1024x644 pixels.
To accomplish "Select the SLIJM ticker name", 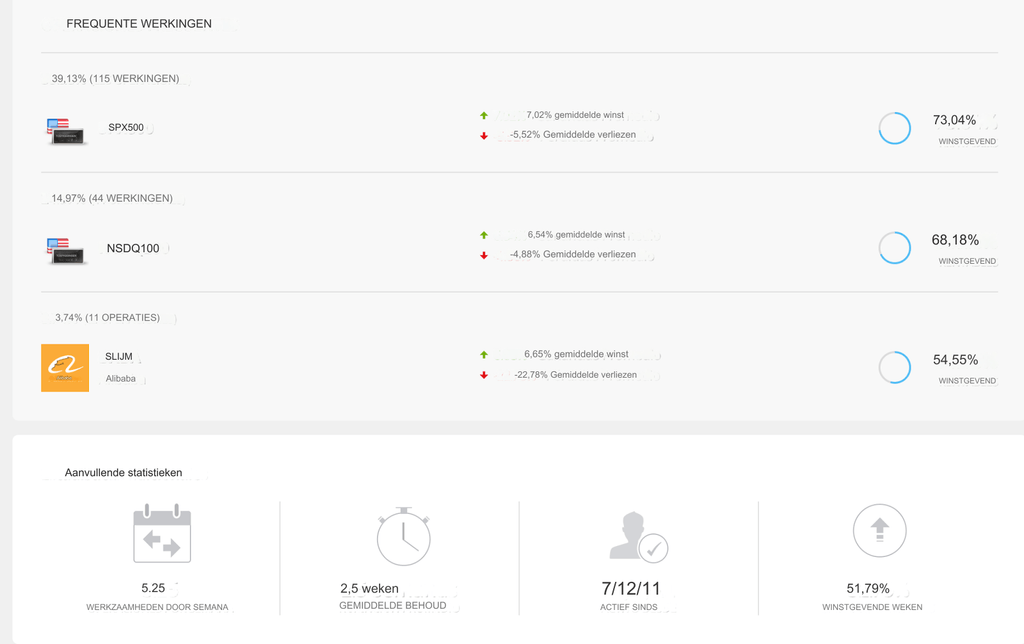I will tap(119, 357).
